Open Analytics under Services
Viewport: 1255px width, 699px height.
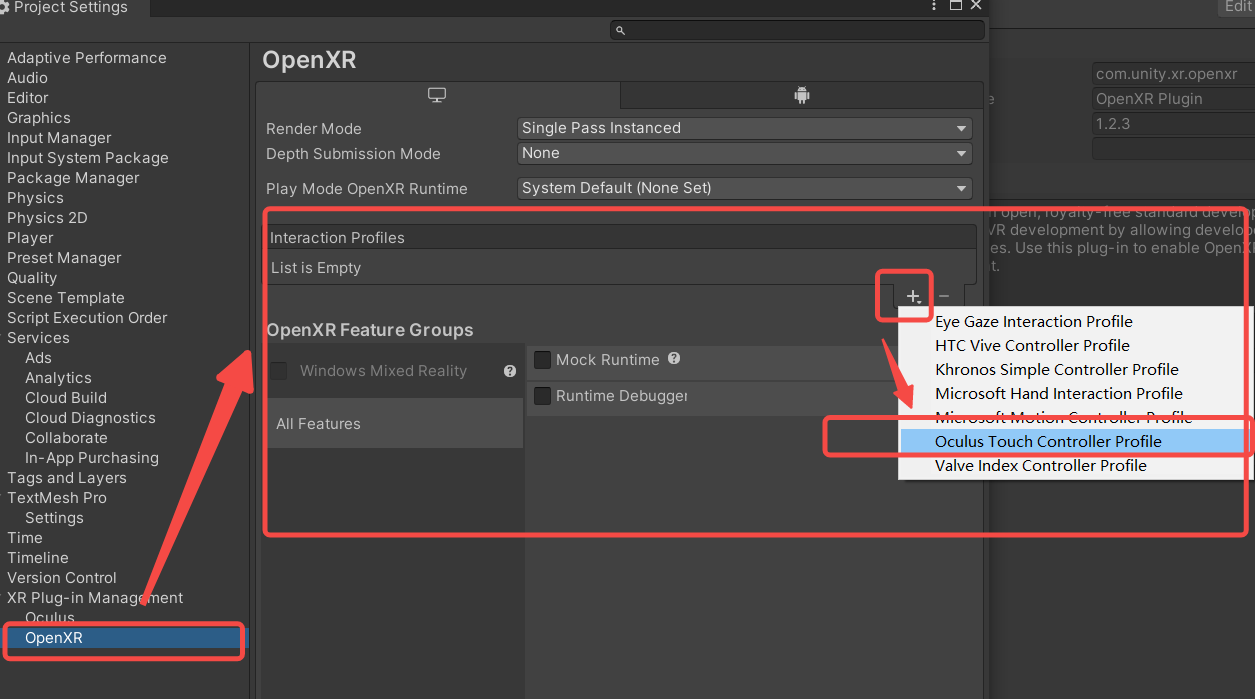[58, 378]
